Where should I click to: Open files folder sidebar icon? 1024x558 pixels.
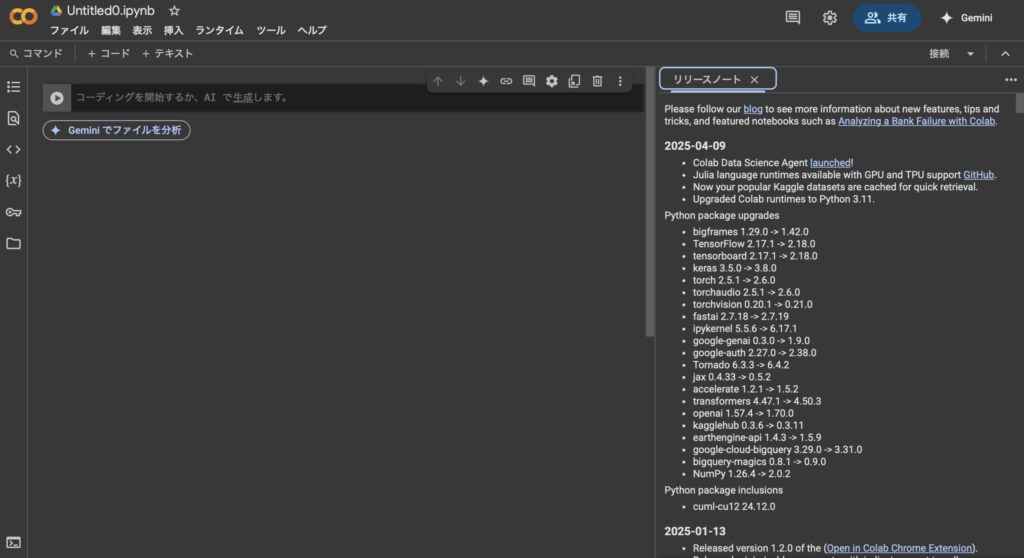click(x=13, y=243)
